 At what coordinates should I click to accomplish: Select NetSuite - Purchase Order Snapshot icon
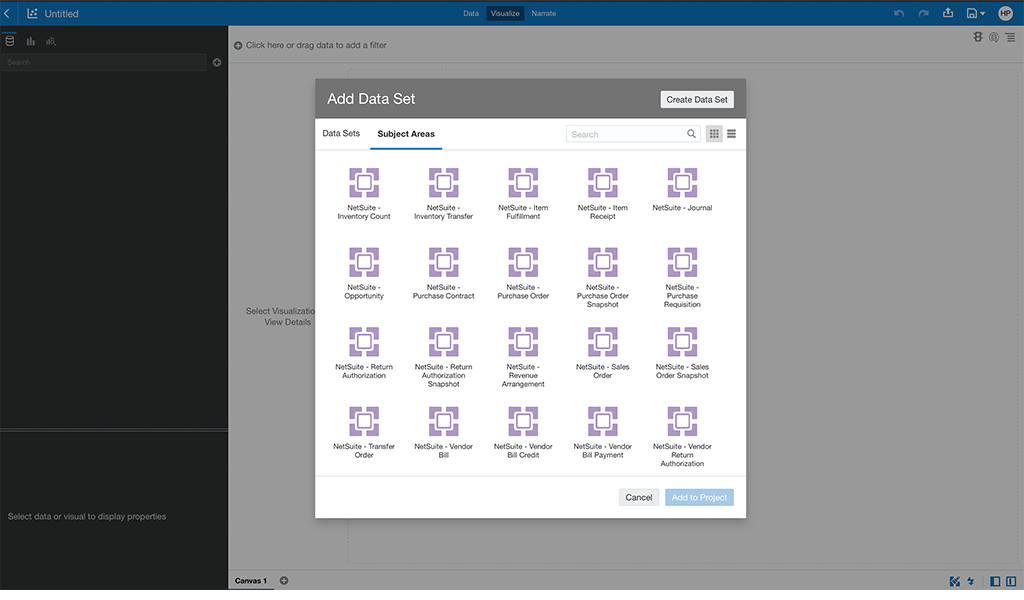tap(603, 262)
